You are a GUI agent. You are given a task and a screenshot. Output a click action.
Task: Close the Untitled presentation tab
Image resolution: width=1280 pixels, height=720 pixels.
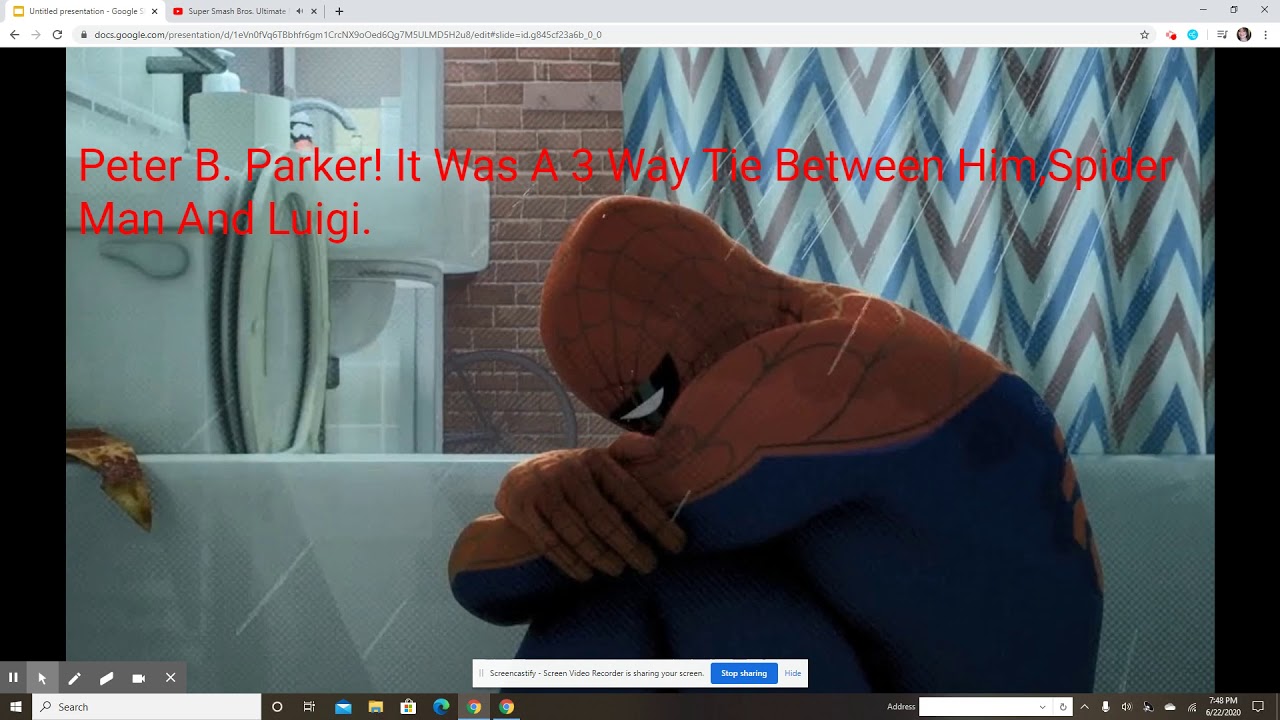pos(154,11)
